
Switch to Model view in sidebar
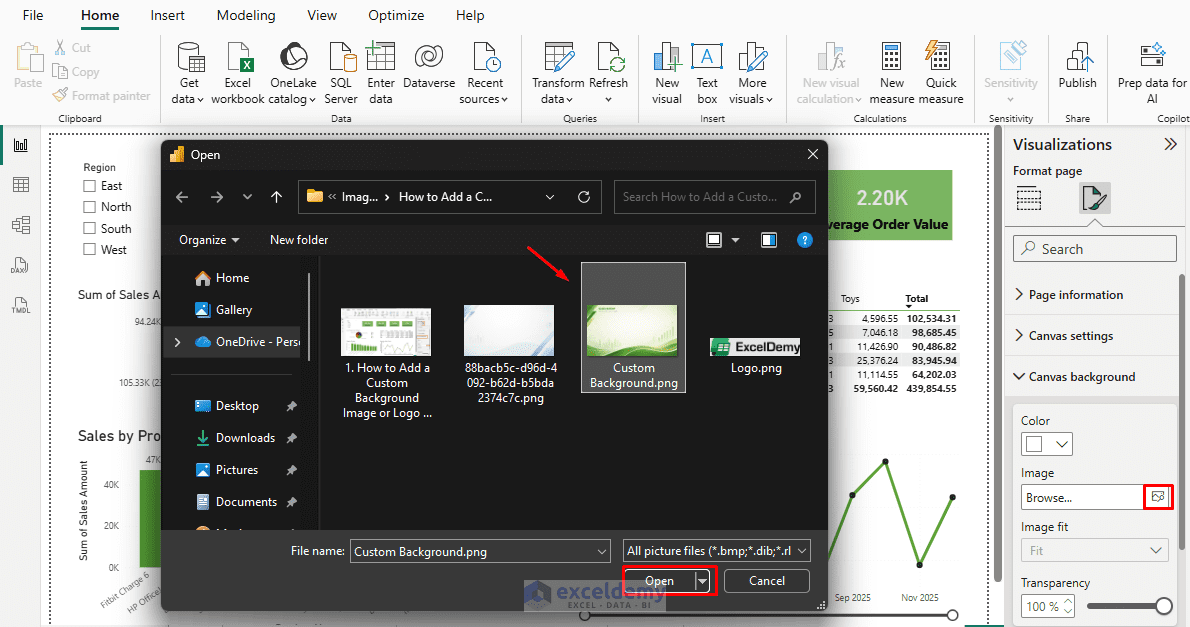coord(20,225)
